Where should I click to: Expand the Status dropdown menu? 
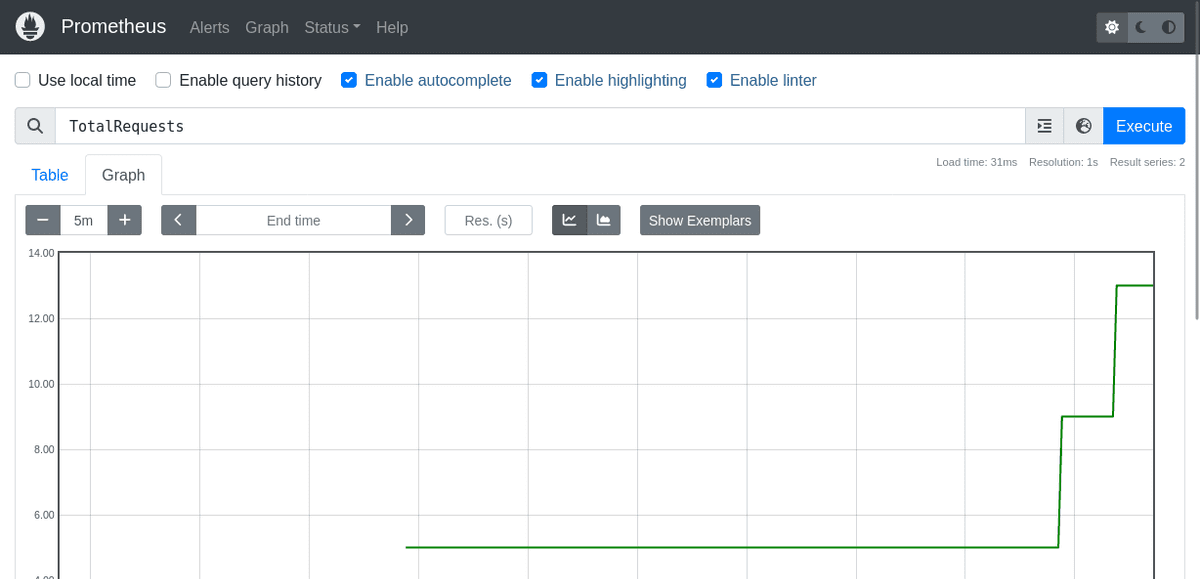point(332,27)
